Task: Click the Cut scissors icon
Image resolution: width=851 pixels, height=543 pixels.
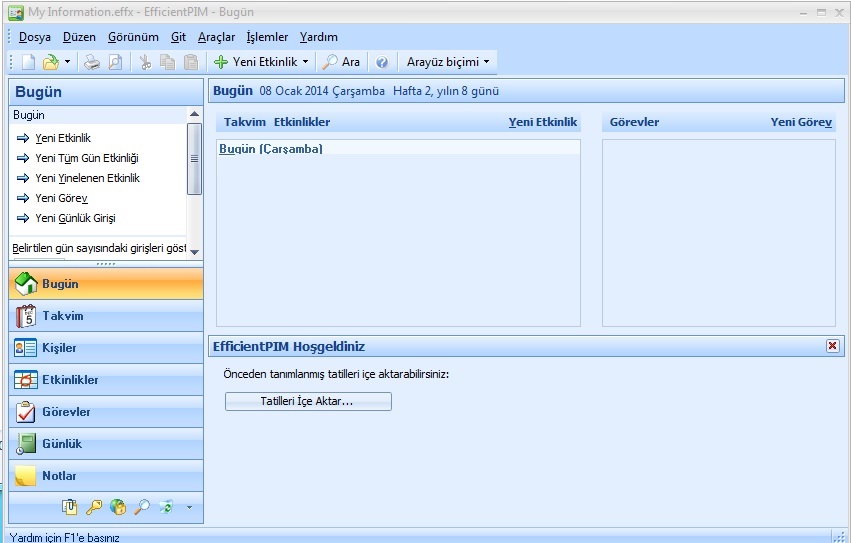Action: click(x=145, y=62)
